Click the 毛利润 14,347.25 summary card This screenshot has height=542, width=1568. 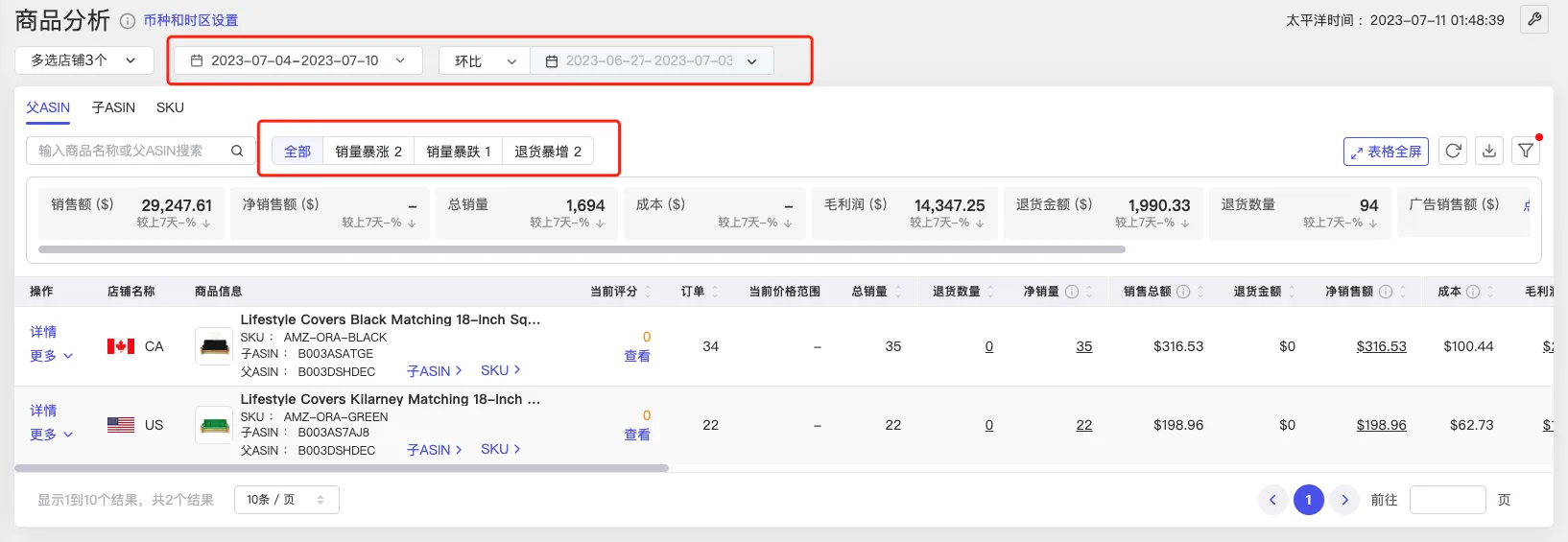pos(905,213)
